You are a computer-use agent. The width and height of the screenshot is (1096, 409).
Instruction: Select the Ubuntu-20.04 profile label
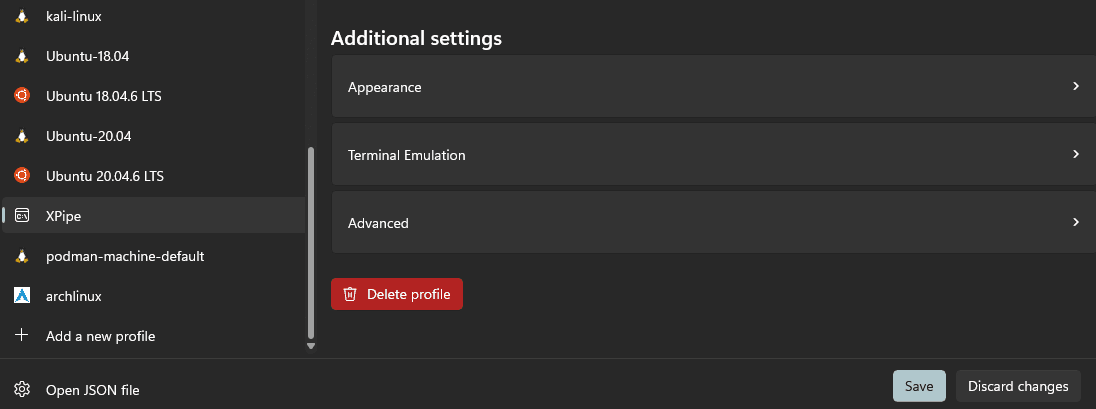89,136
